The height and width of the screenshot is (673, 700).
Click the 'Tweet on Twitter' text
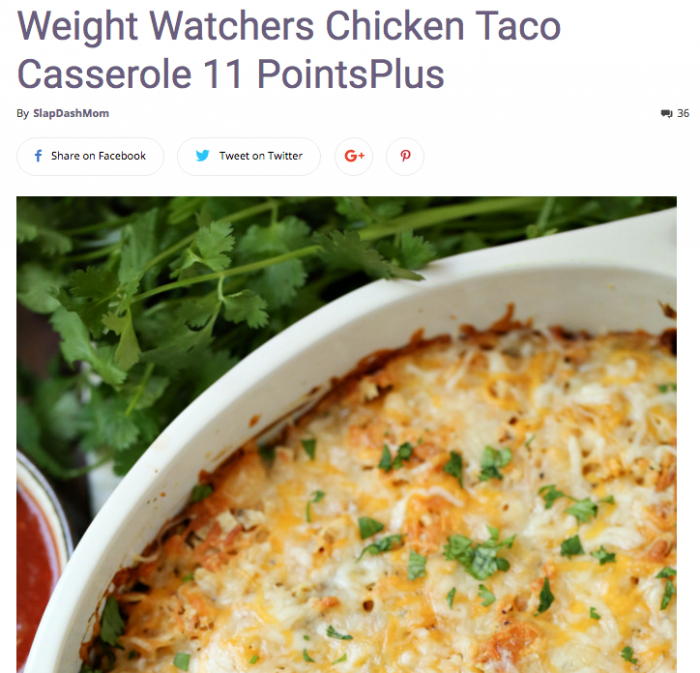(261, 156)
